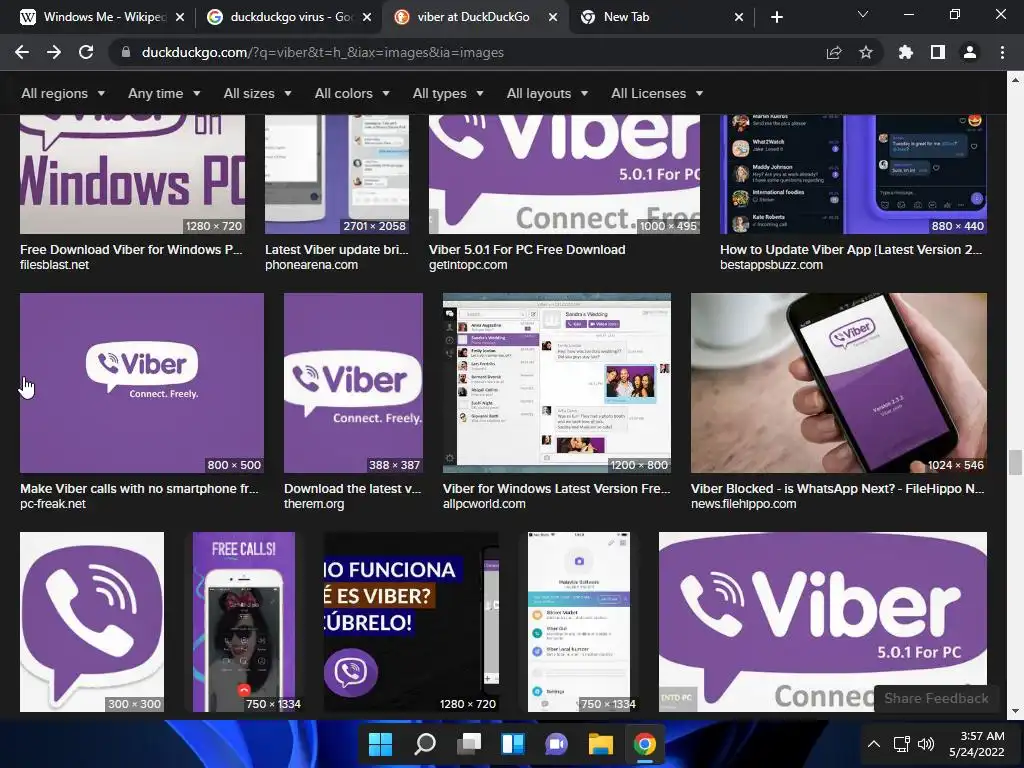This screenshot has height=768, width=1024.
Task: Open the 800 × 500 Viber logo image
Action: pos(142,383)
